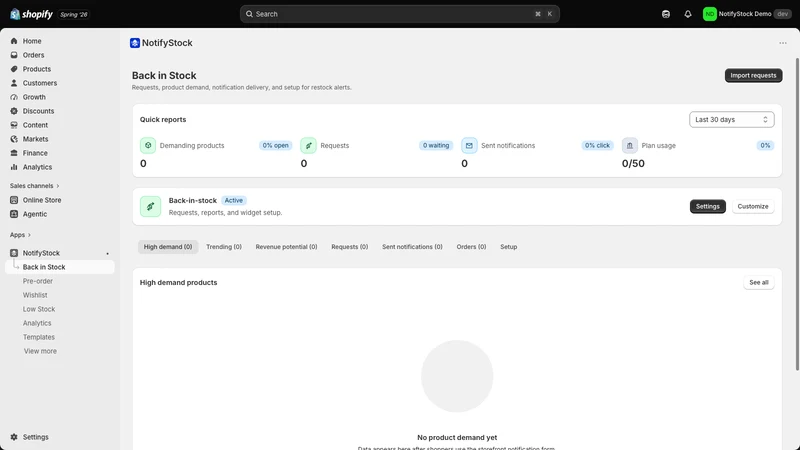Click the 0% click badge

[x=597, y=145]
